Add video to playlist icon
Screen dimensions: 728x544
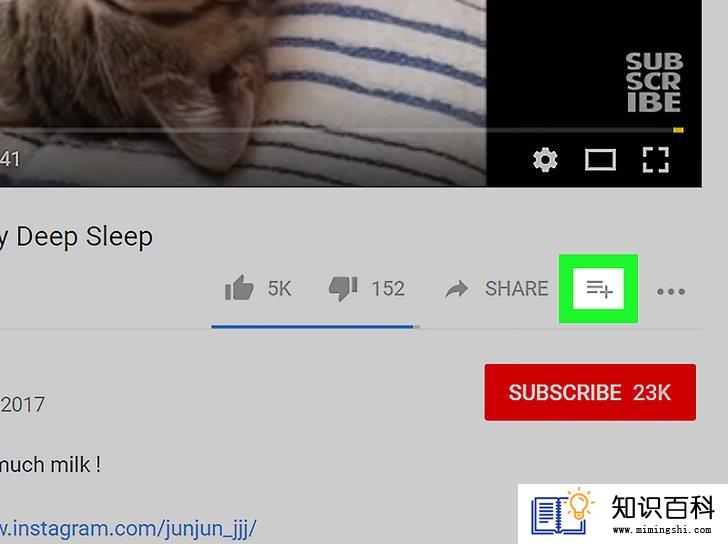click(599, 288)
